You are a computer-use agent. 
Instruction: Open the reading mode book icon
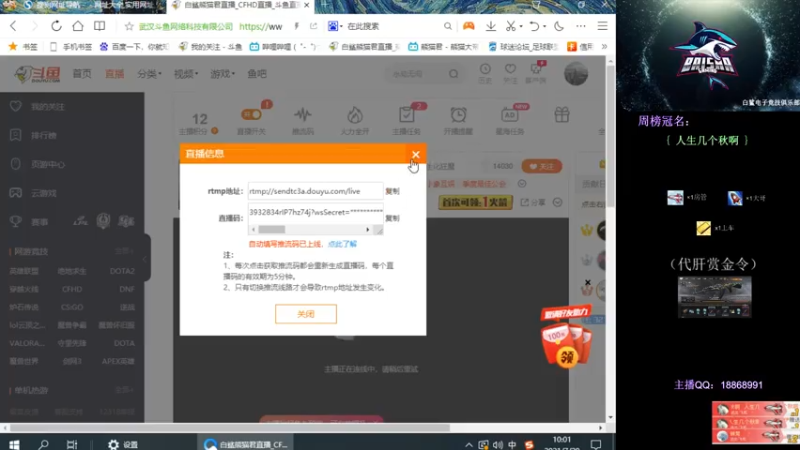(99, 26)
